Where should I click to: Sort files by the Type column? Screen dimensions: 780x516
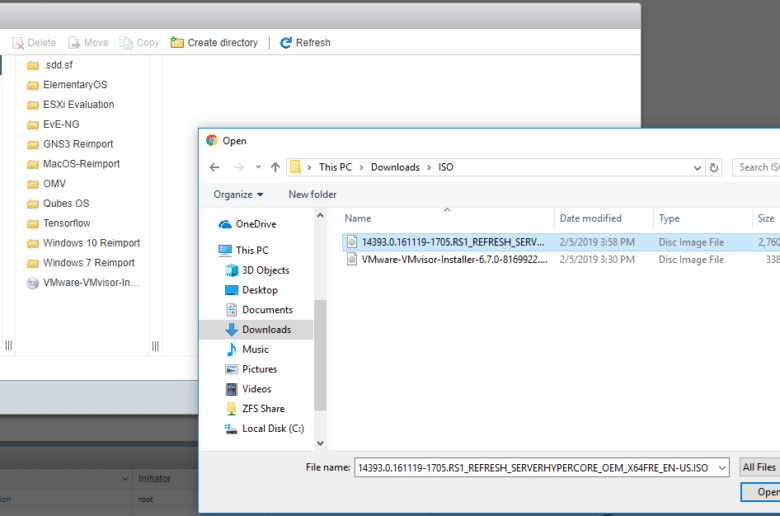tap(702, 218)
